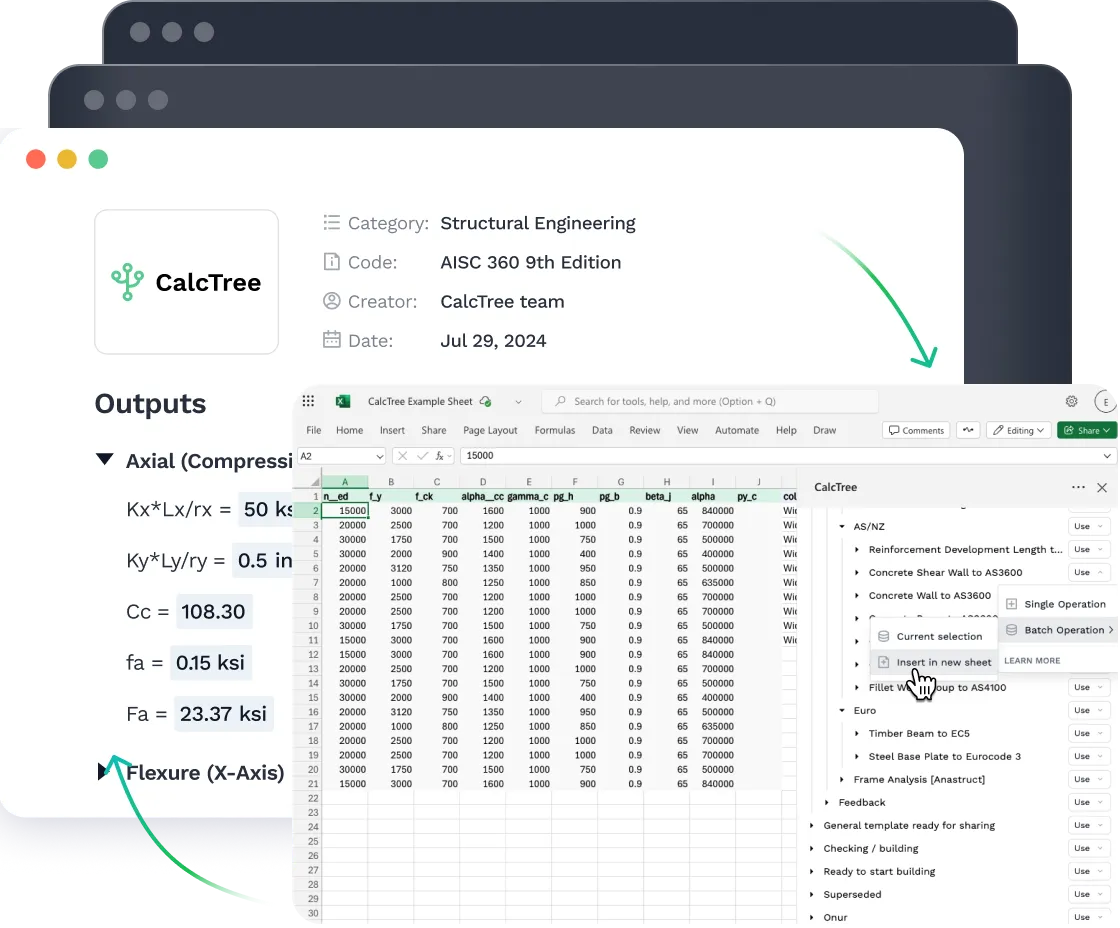This screenshot has width=1120, height=928.
Task: Open the Review tab
Action: (645, 430)
